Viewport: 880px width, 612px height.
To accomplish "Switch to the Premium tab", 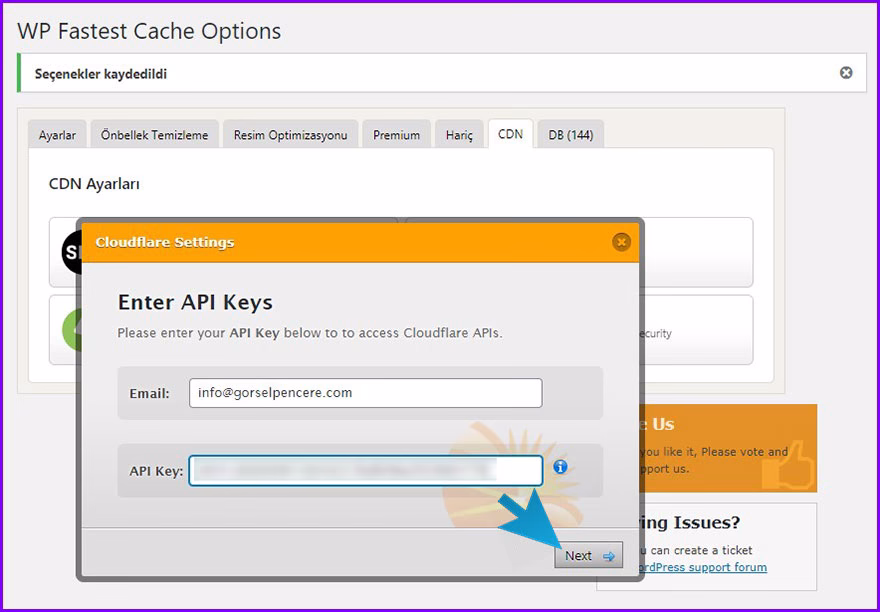I will (x=396, y=135).
